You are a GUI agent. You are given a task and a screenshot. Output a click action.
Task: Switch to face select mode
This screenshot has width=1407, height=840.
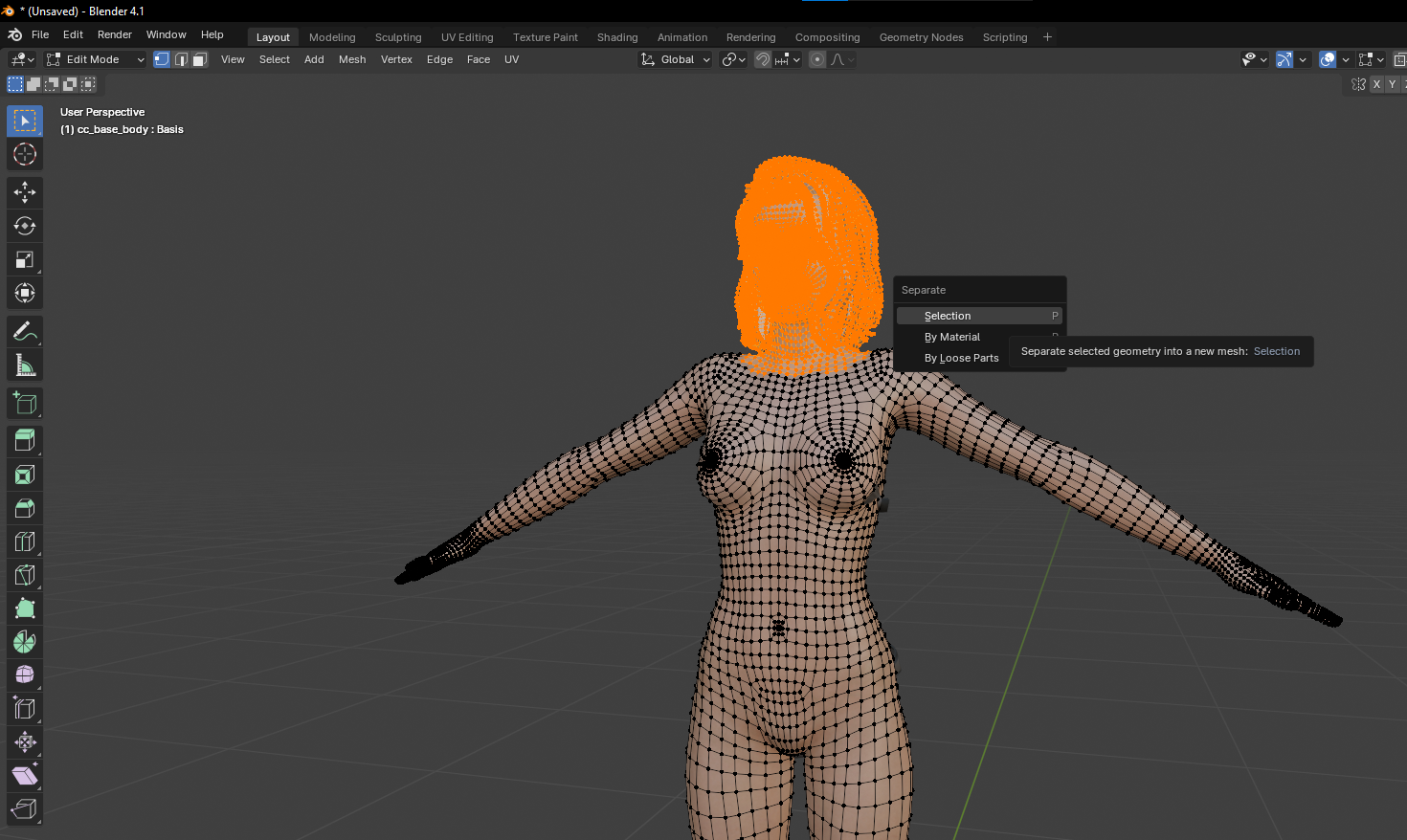[x=199, y=59]
